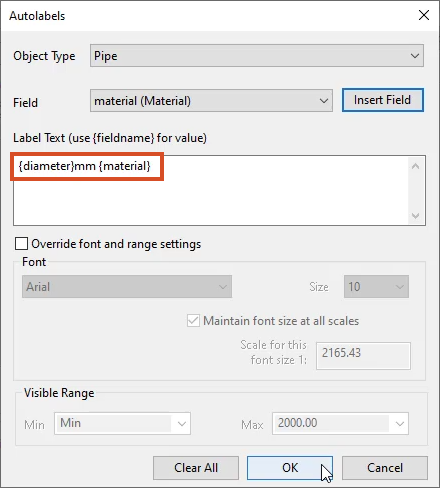Close the Autolabels dialog with X

coord(424,15)
